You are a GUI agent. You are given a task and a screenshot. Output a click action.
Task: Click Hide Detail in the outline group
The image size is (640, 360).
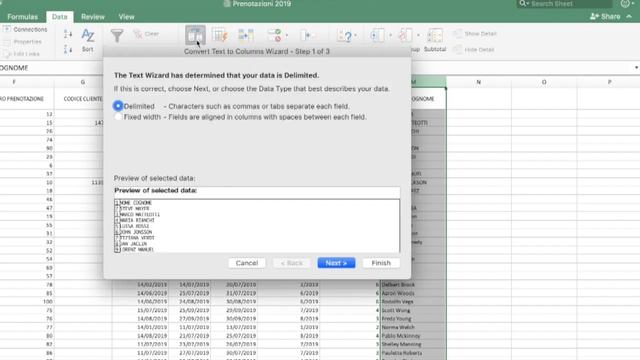[474, 49]
